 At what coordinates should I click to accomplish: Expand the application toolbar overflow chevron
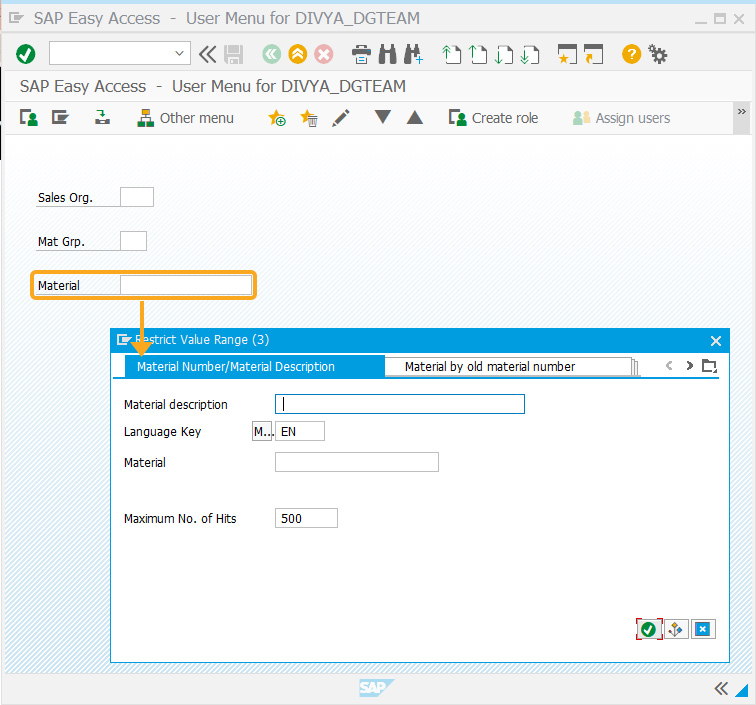click(x=742, y=112)
